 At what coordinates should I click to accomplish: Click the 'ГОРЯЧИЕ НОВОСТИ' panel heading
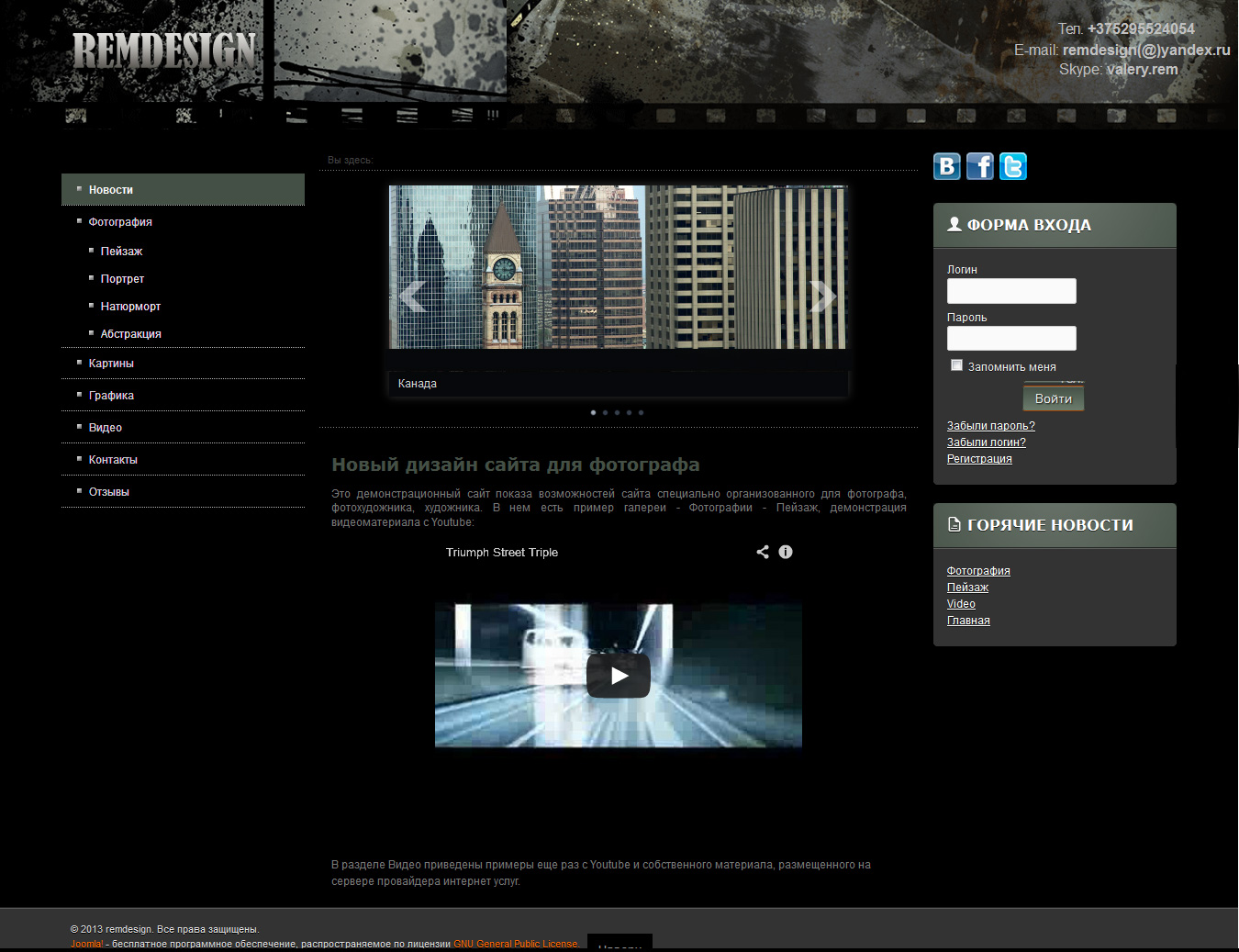pos(1050,525)
